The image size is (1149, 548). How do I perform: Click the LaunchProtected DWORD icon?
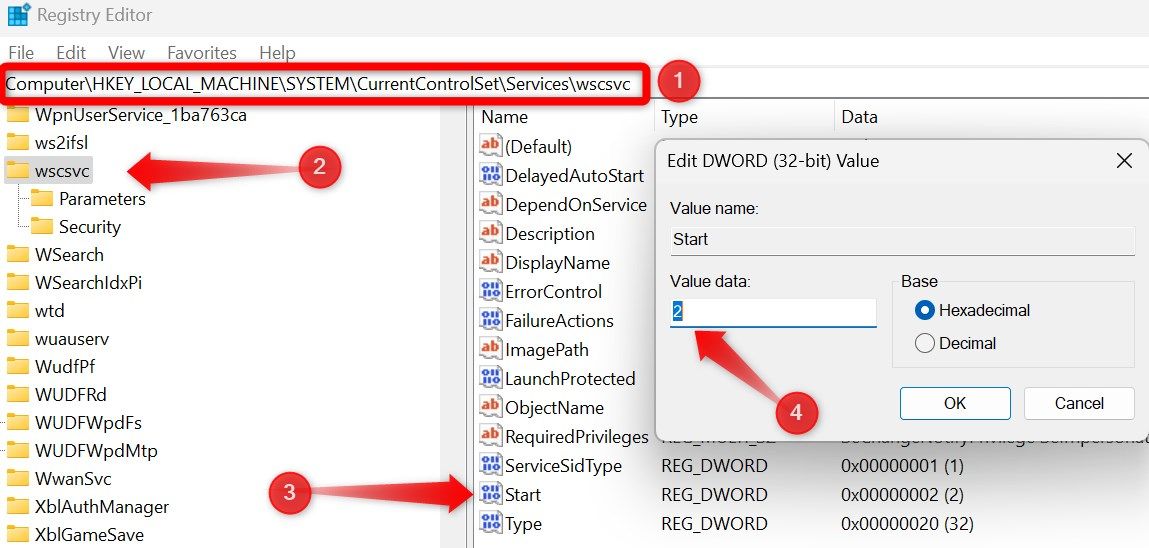[490, 378]
